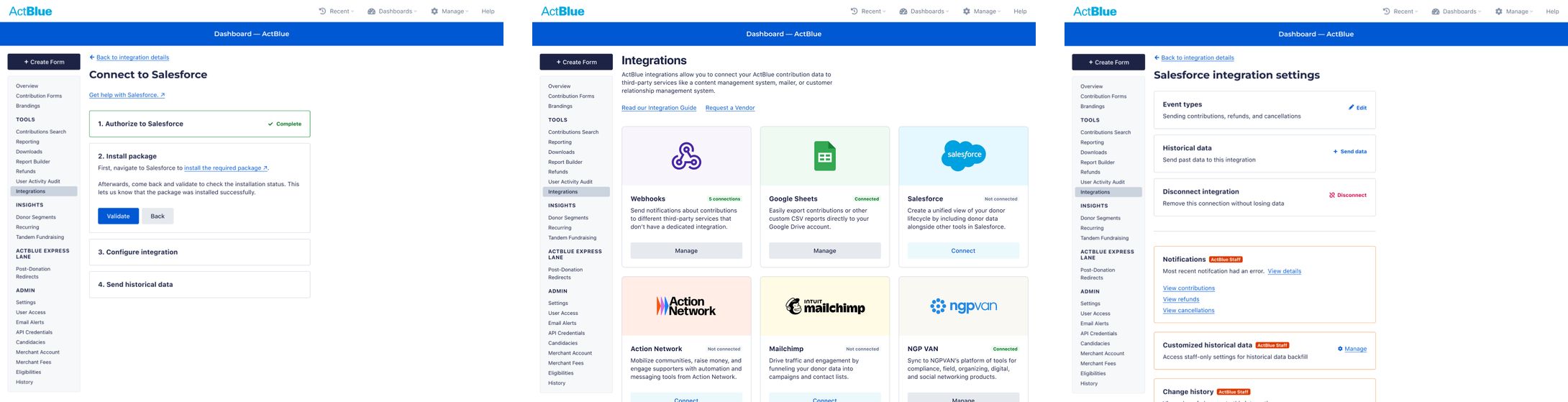Click Not connected status on Mailchimp card
This screenshot has height=402, width=1568.
coord(862,350)
